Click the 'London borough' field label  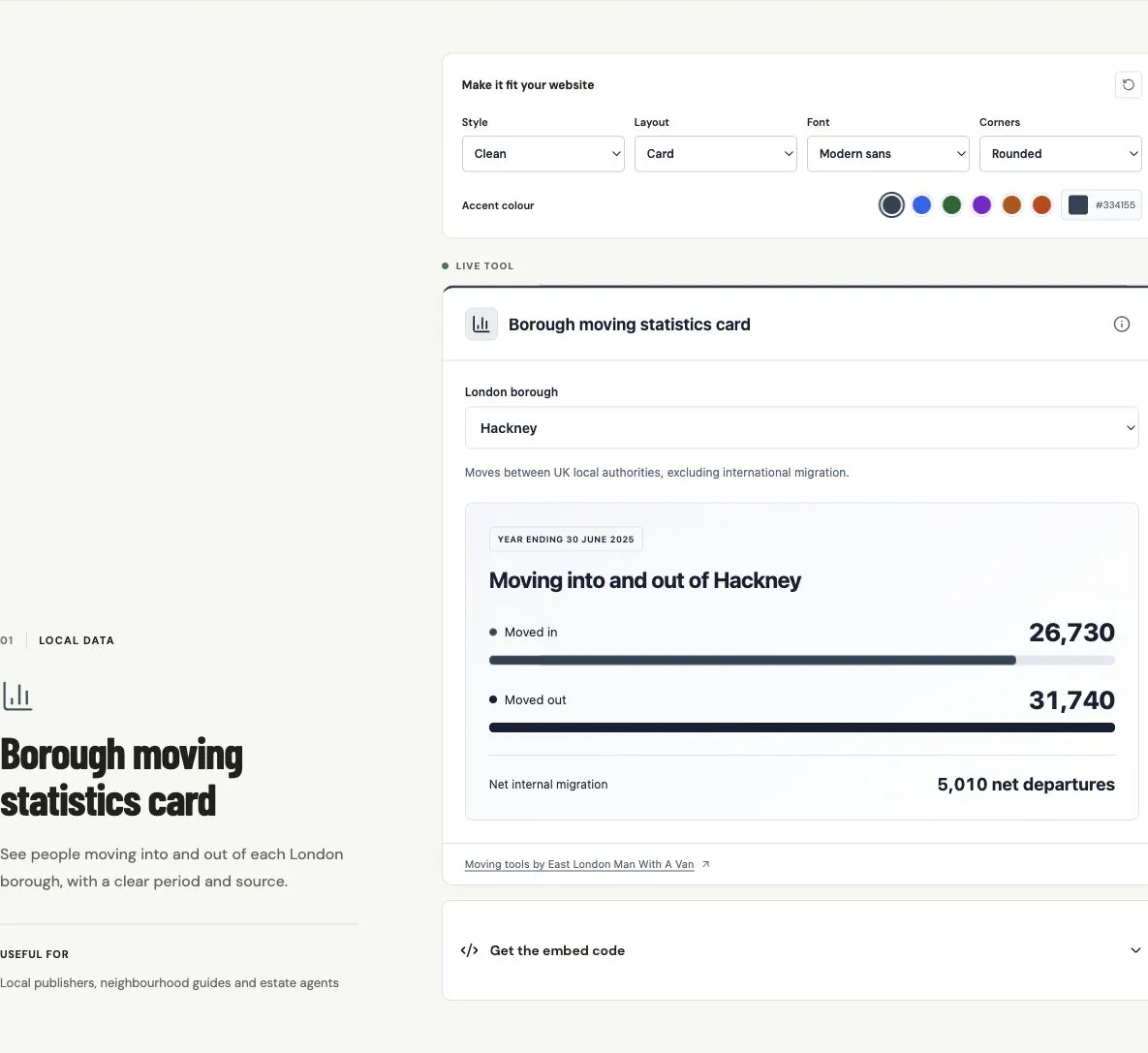click(512, 391)
